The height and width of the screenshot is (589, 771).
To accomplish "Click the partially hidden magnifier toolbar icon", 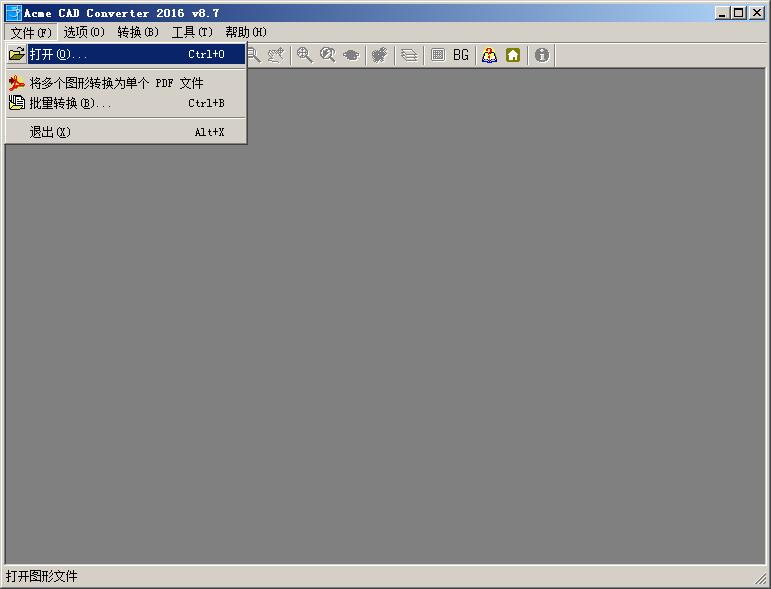I will 254,55.
